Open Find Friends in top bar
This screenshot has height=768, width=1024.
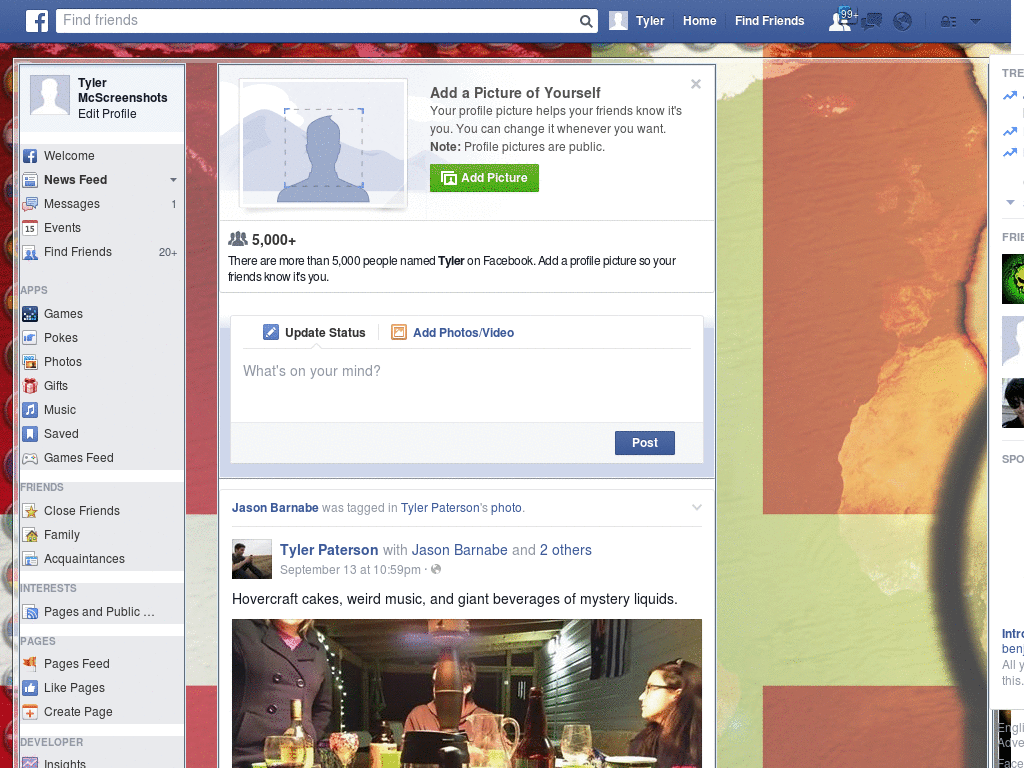[769, 21]
